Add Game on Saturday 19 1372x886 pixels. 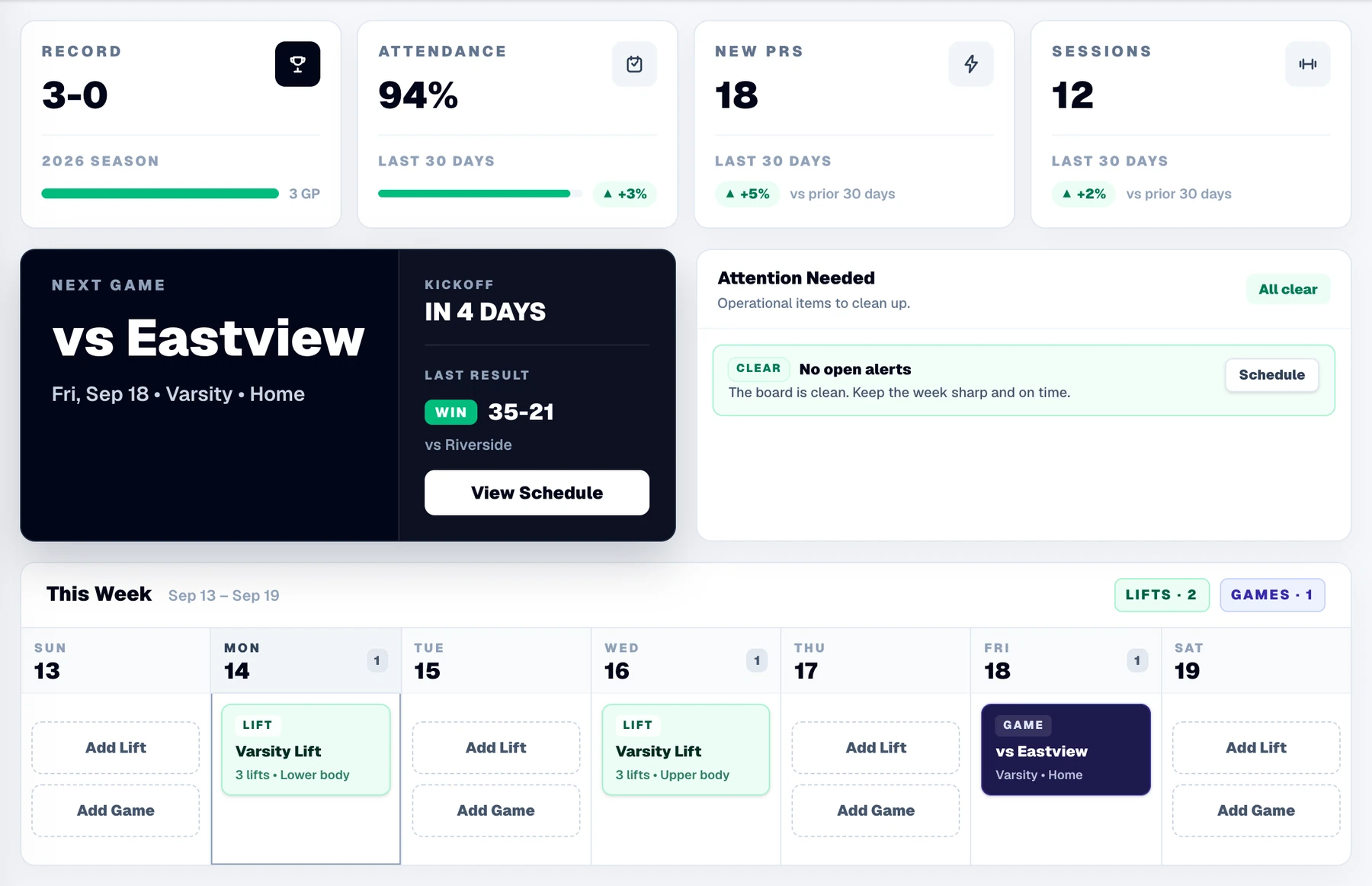[1256, 811]
